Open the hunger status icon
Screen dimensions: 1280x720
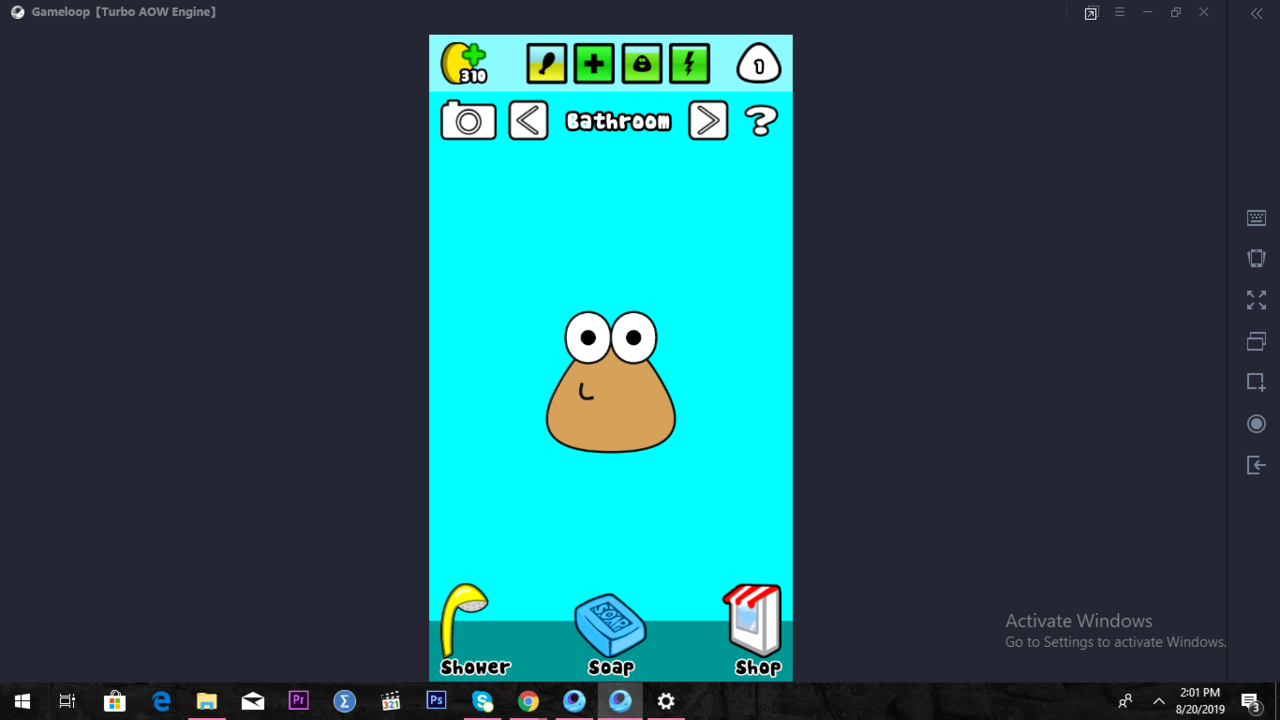pos(546,64)
